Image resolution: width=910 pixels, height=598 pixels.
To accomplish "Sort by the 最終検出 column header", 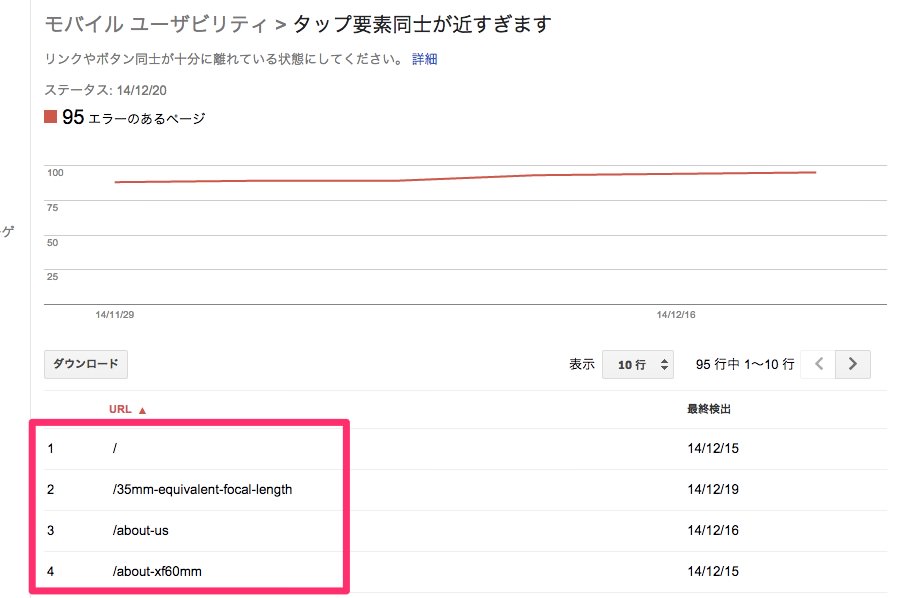I will pyautogui.click(x=709, y=409).
